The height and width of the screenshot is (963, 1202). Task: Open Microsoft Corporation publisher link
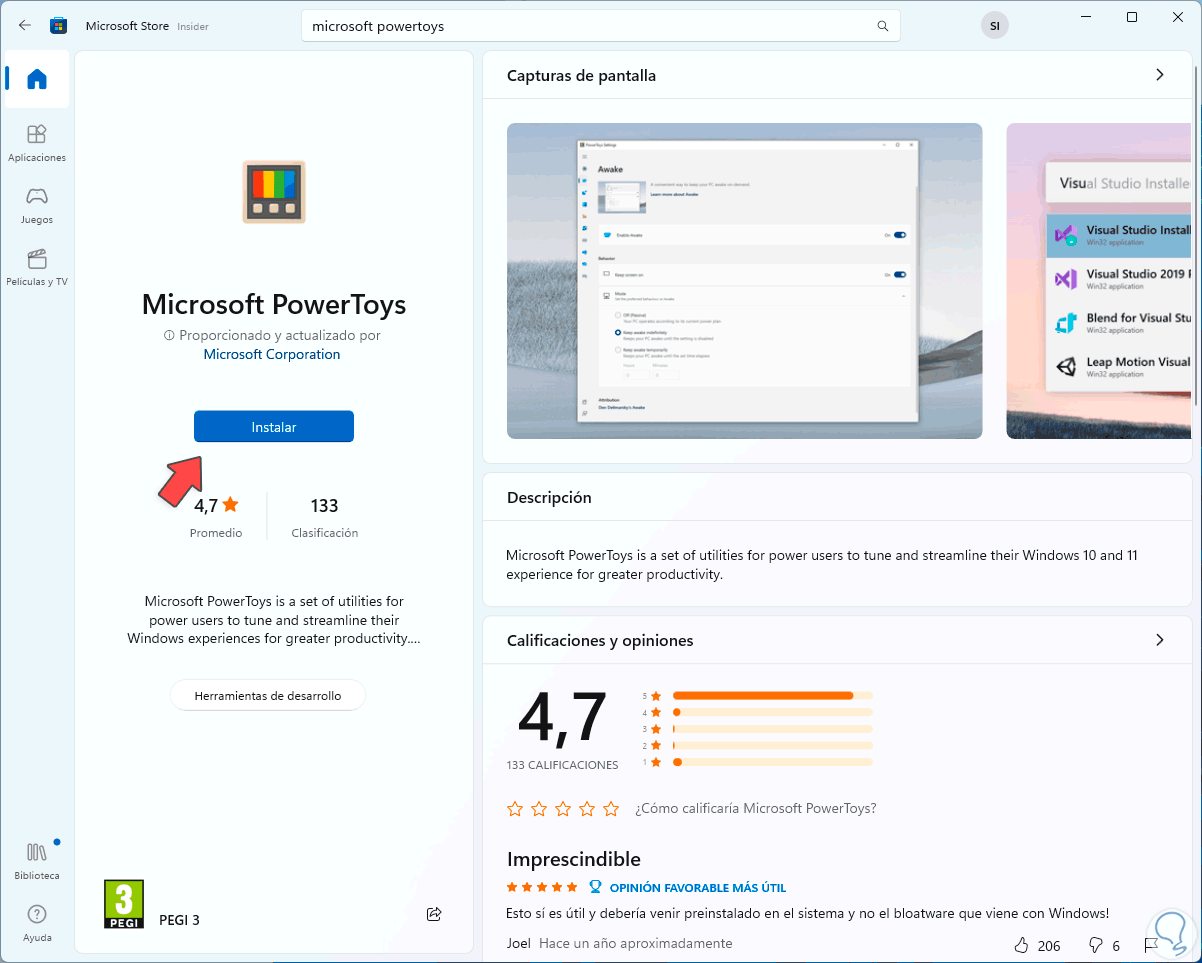point(272,354)
